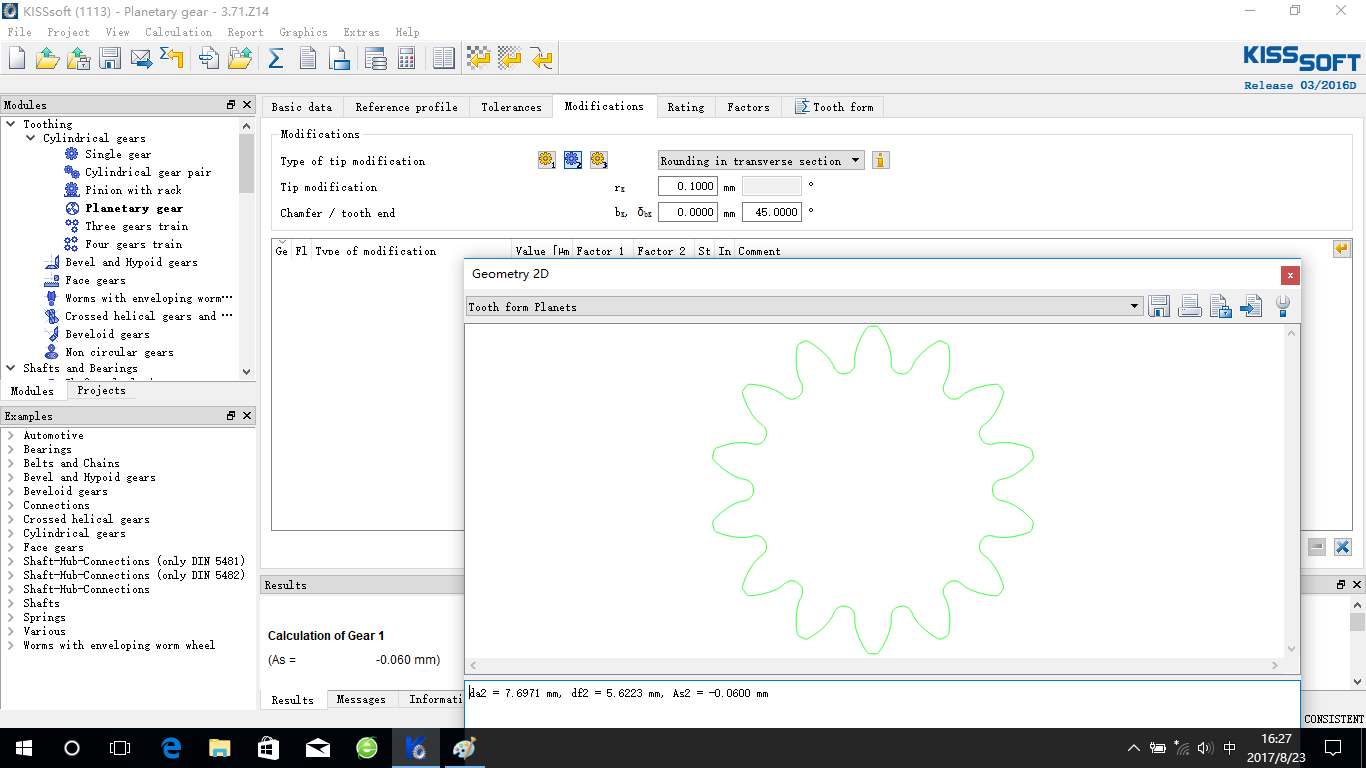The image size is (1366, 768).
Task: Open the database tool icon
Action: pos(376,58)
